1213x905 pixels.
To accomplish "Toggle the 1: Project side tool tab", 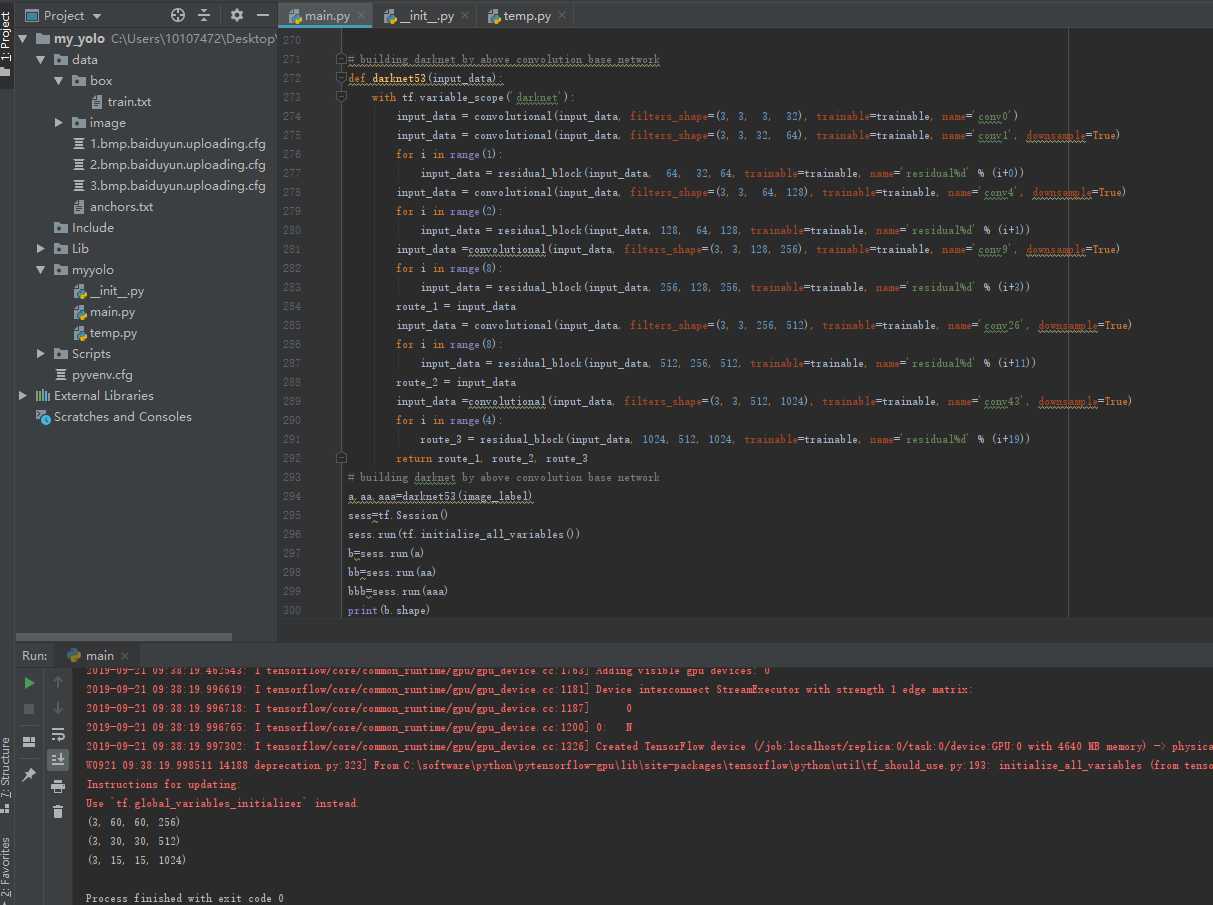I will pyautogui.click(x=6, y=44).
